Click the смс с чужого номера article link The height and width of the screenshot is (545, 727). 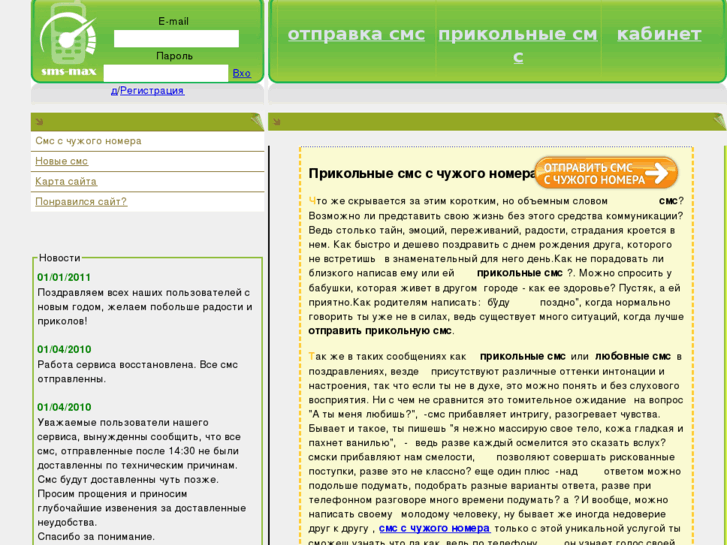434,528
